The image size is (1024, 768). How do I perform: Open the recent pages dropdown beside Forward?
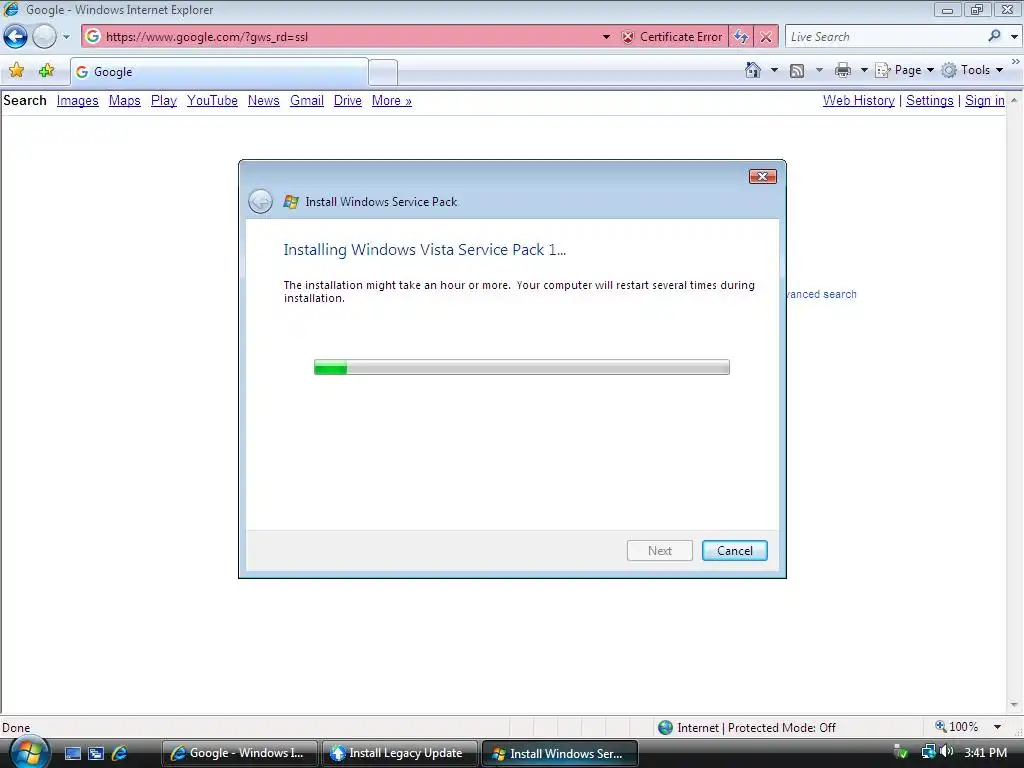pos(66,37)
